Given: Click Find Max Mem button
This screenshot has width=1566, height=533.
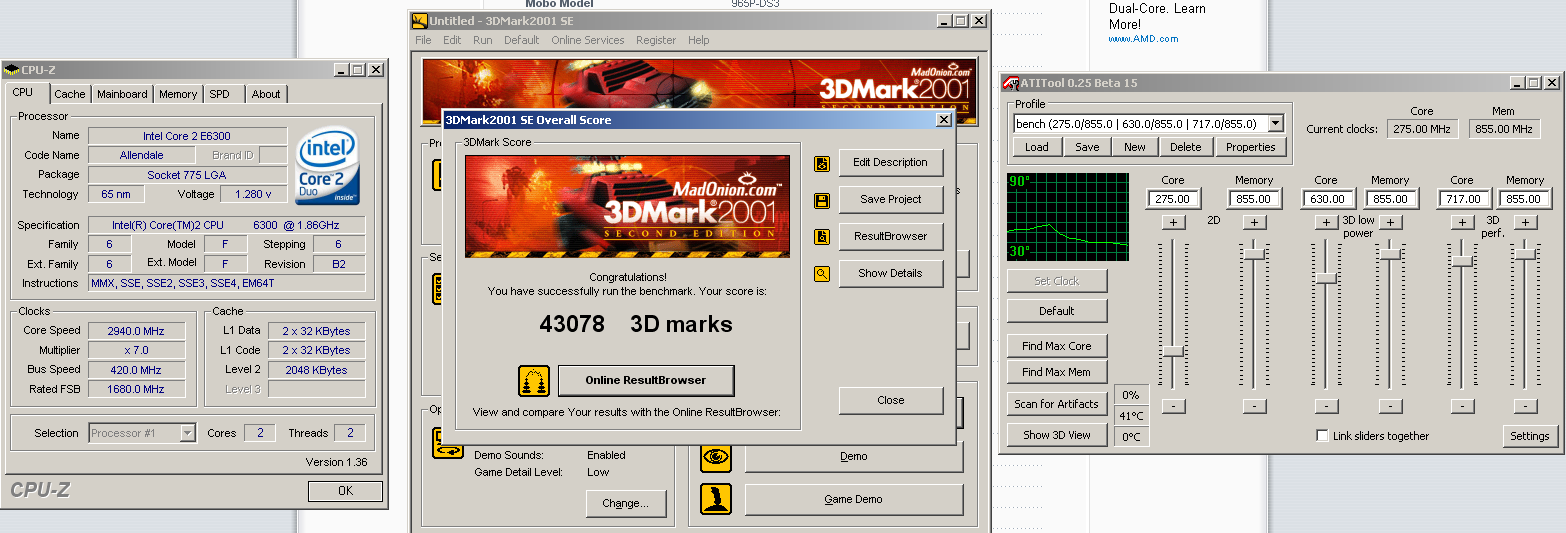Looking at the screenshot, I should (x=1057, y=372).
